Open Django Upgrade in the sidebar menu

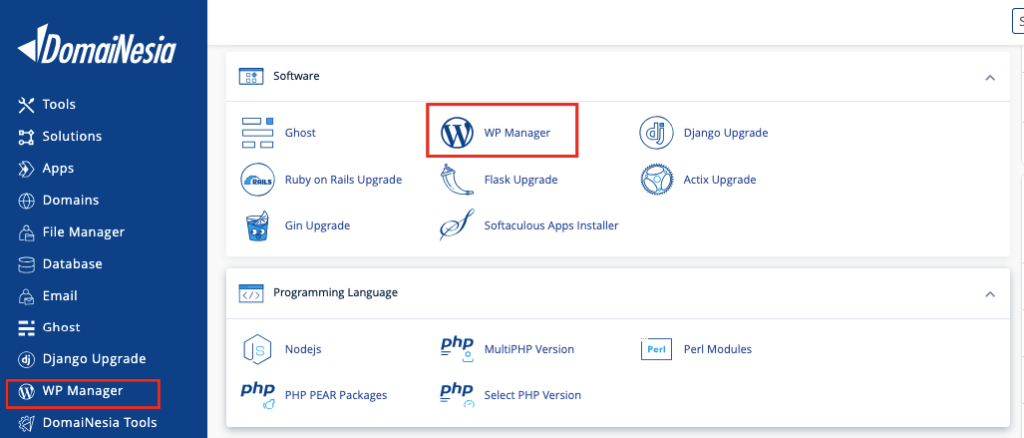tap(94, 360)
